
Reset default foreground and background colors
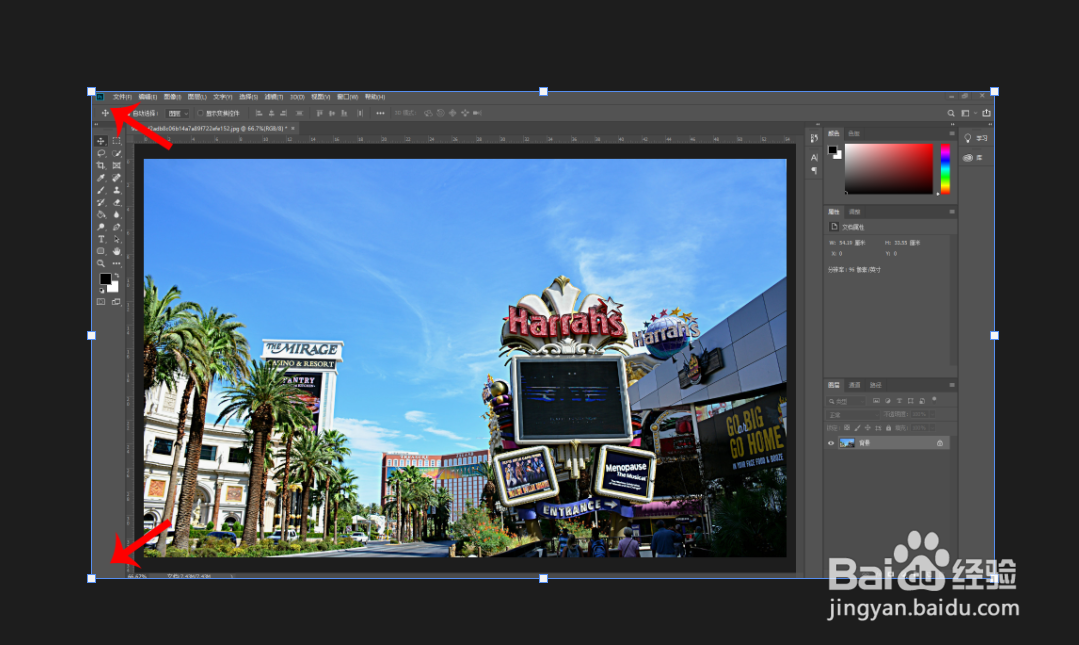(101, 290)
